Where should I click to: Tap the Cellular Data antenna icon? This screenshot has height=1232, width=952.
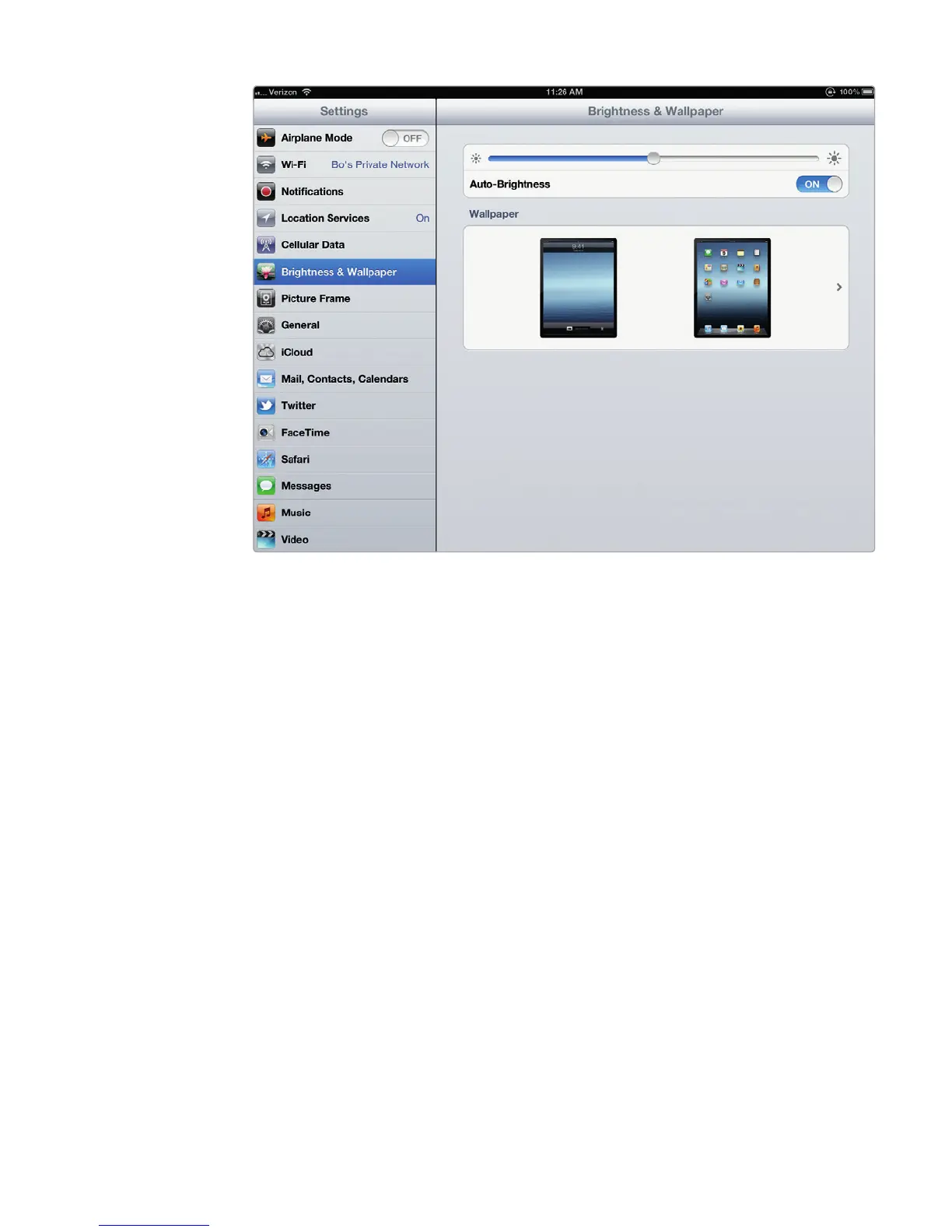[x=266, y=245]
